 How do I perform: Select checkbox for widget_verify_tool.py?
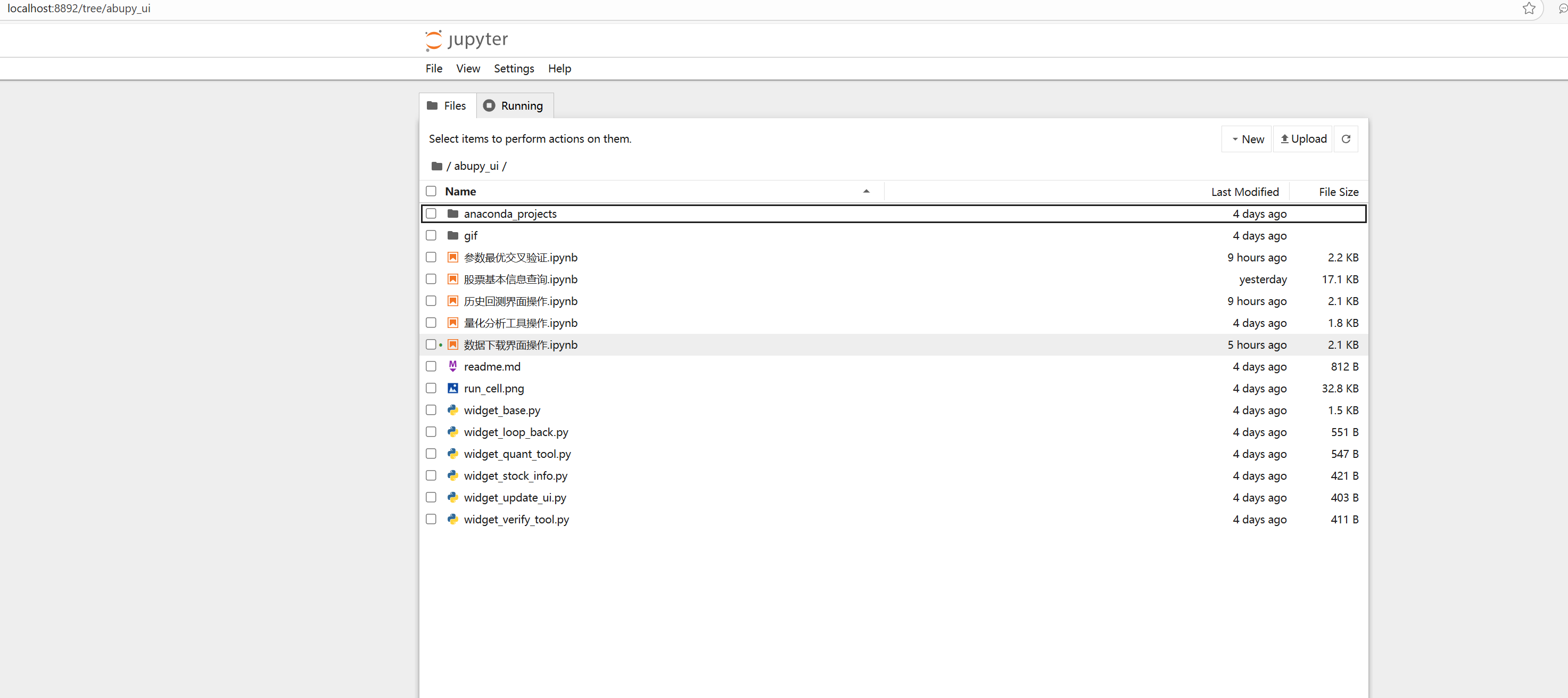[431, 520]
